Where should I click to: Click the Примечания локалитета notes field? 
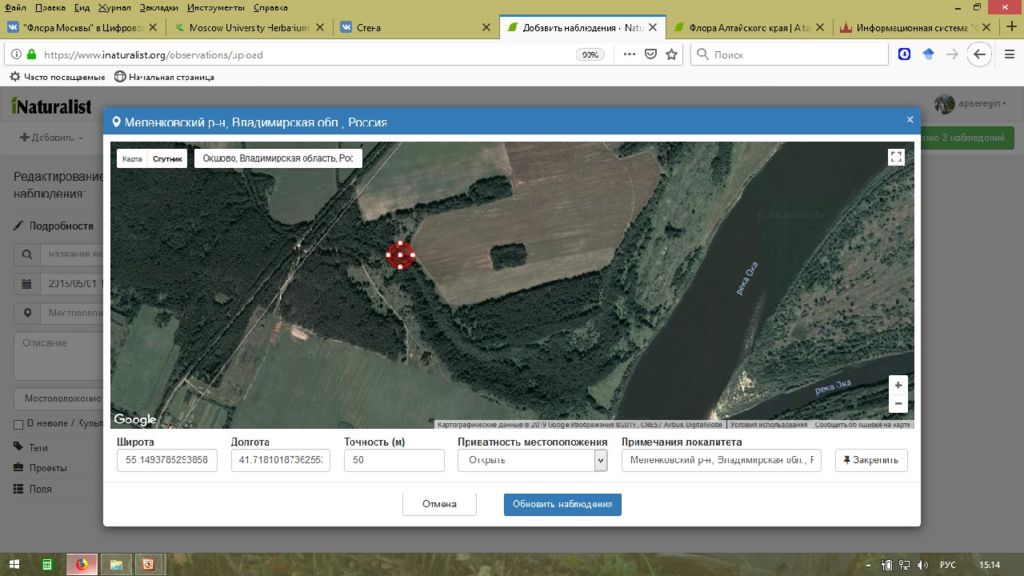(721, 460)
